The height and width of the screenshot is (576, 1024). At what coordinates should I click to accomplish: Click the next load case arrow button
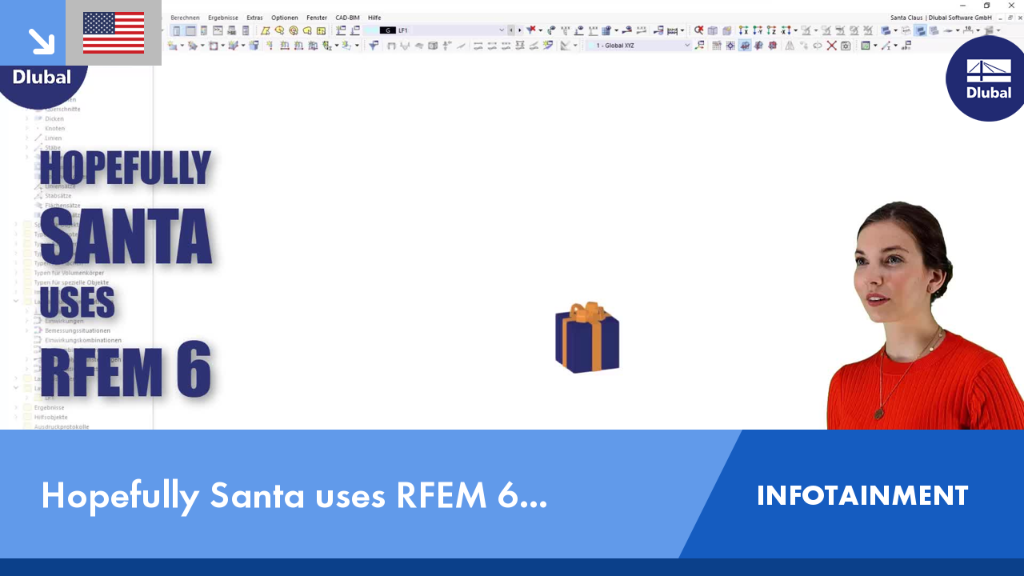(x=520, y=31)
